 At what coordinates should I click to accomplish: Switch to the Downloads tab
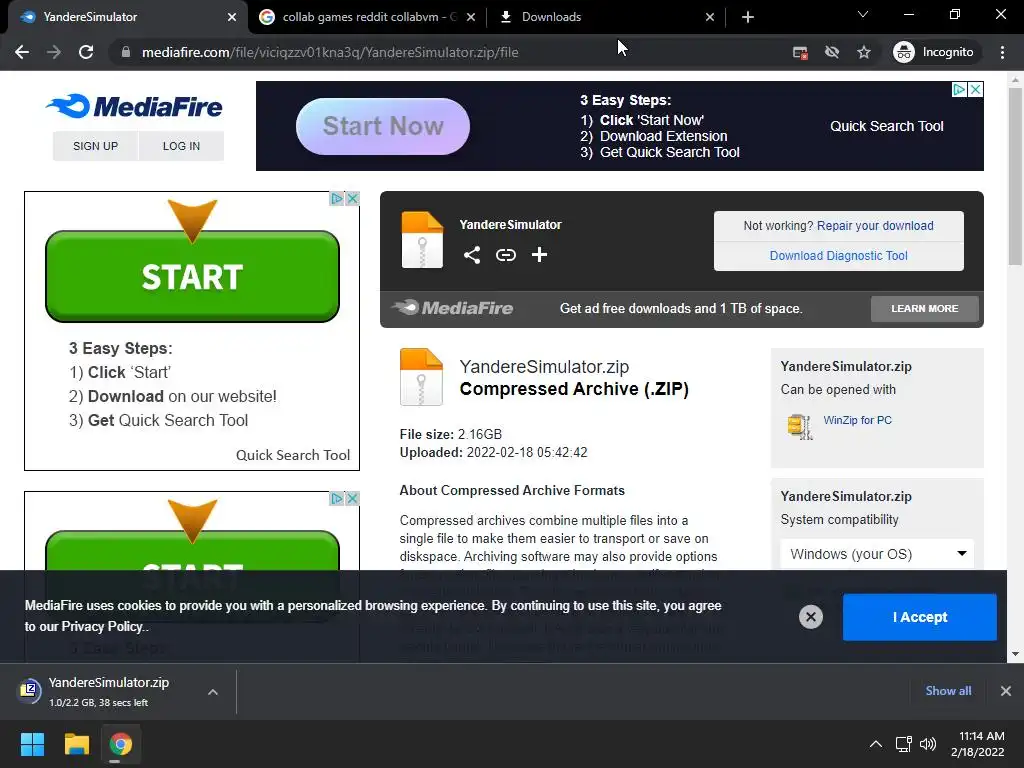pos(606,17)
